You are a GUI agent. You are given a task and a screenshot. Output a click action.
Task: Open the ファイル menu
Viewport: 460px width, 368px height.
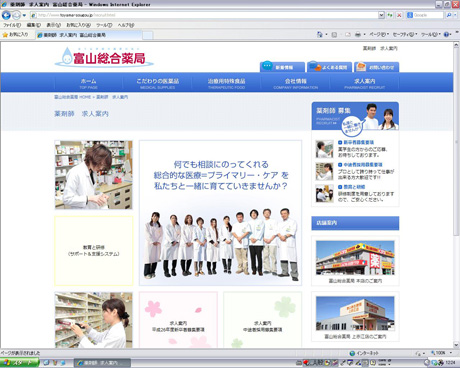click(x=12, y=25)
